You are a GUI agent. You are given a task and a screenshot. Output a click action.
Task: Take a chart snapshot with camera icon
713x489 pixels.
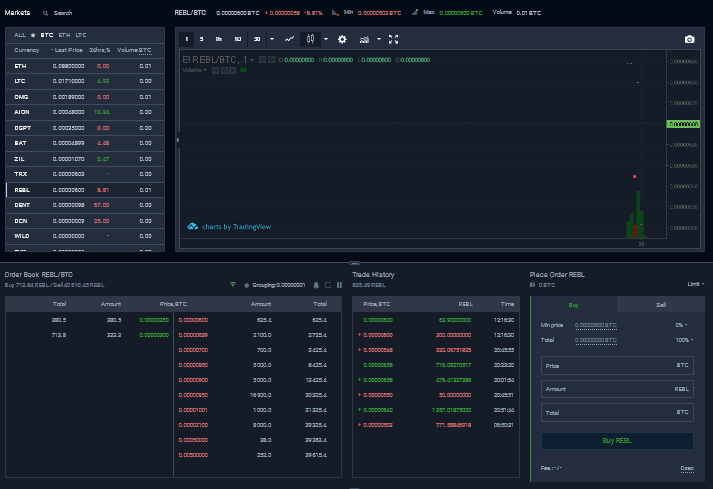coord(689,40)
